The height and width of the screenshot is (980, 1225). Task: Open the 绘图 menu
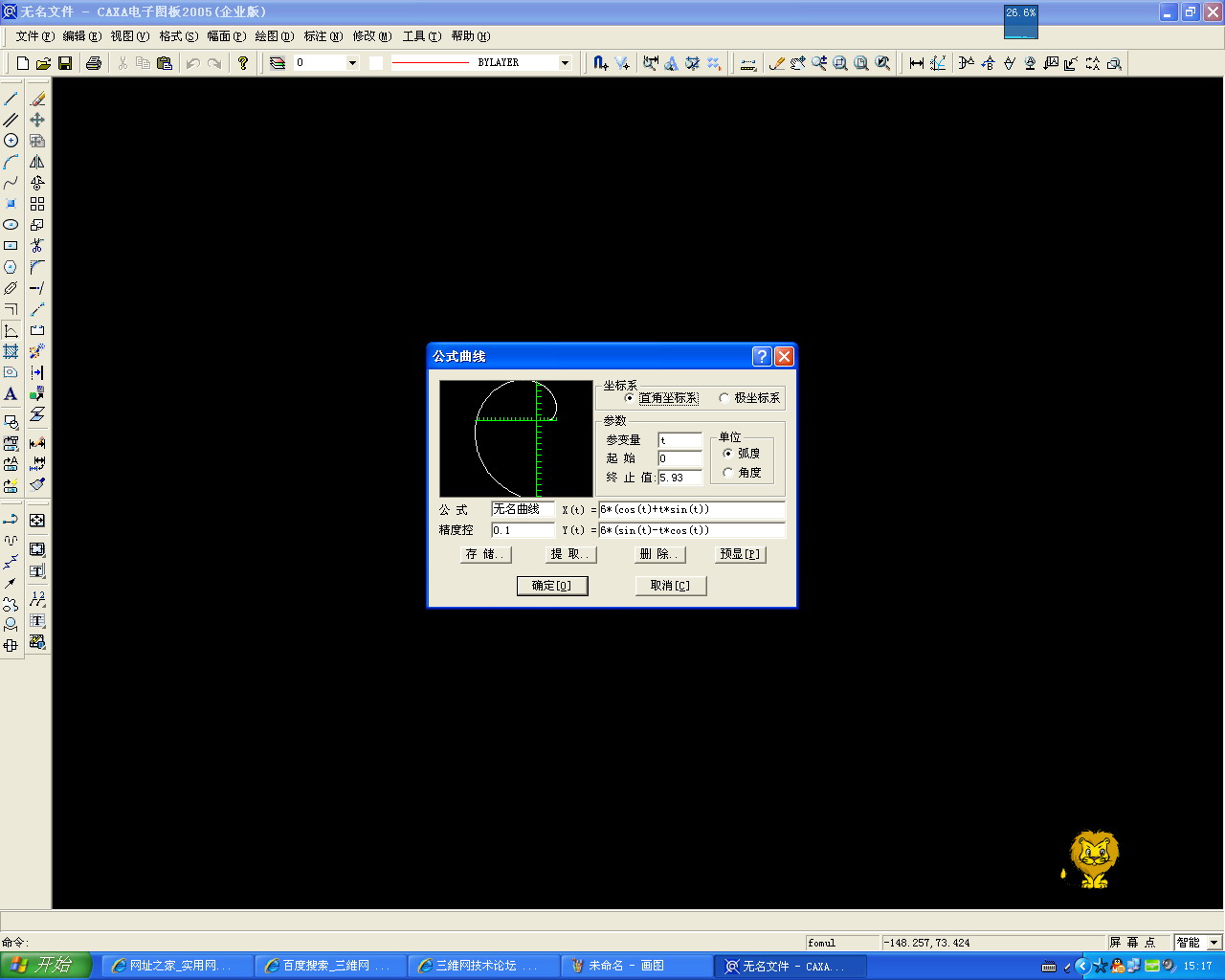pyautogui.click(x=275, y=36)
